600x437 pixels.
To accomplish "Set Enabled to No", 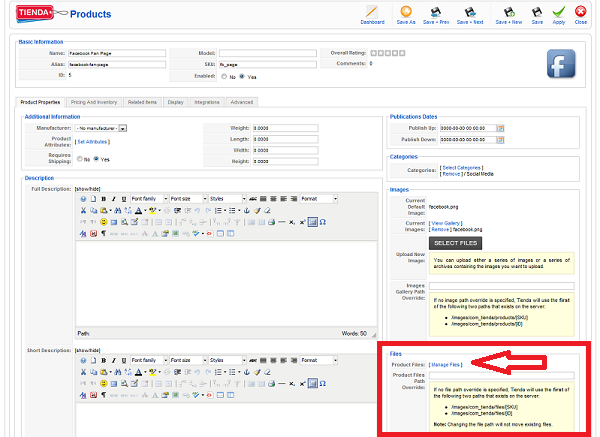I will pos(224,77).
